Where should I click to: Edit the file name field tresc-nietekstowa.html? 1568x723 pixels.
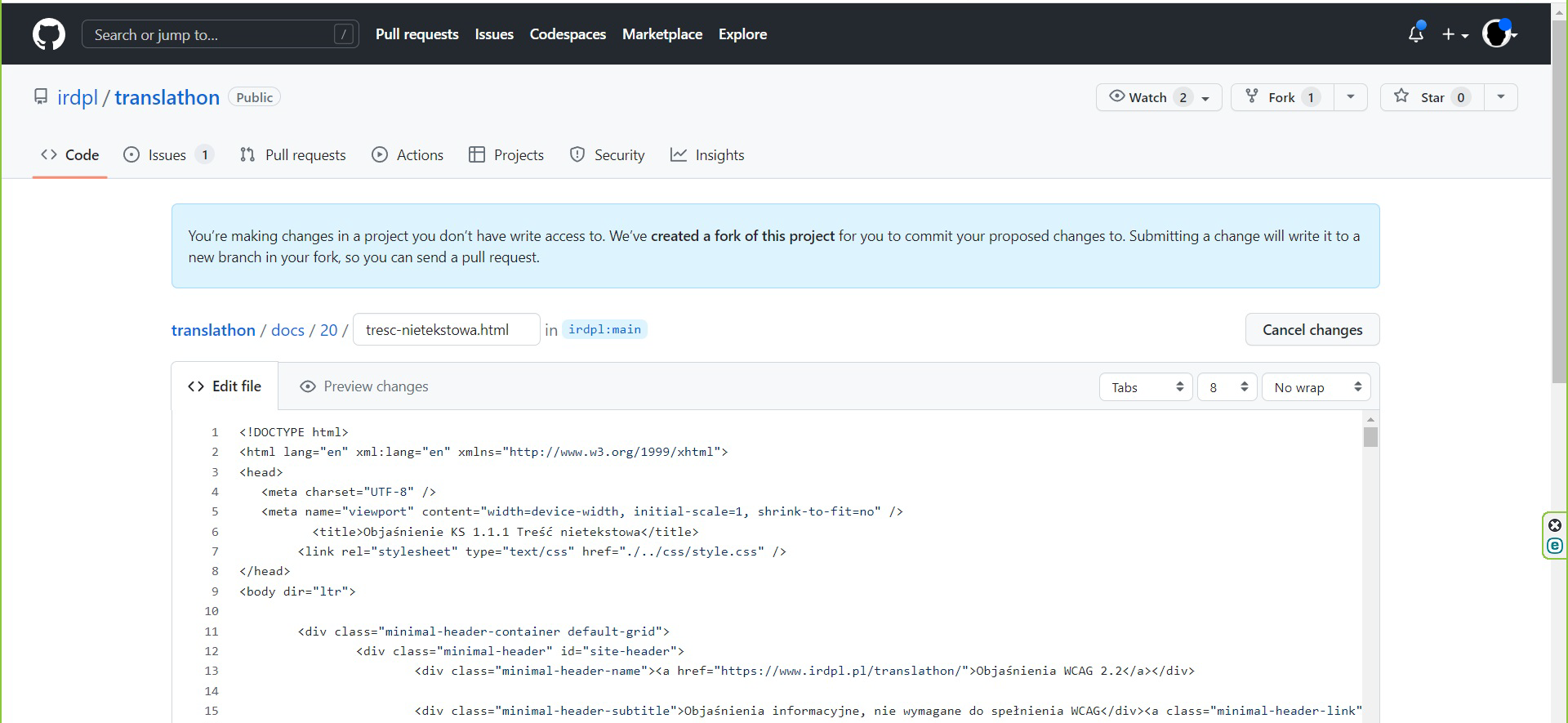[x=446, y=330]
